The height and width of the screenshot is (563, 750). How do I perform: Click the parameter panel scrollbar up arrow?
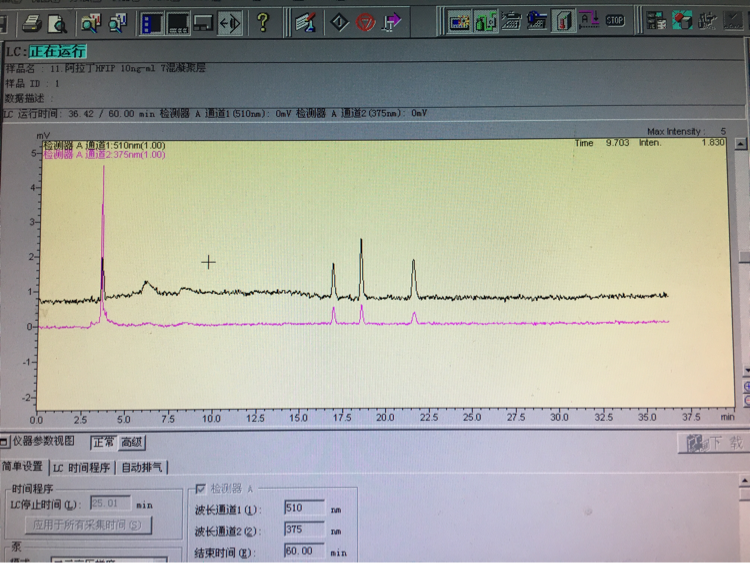tap(745, 480)
